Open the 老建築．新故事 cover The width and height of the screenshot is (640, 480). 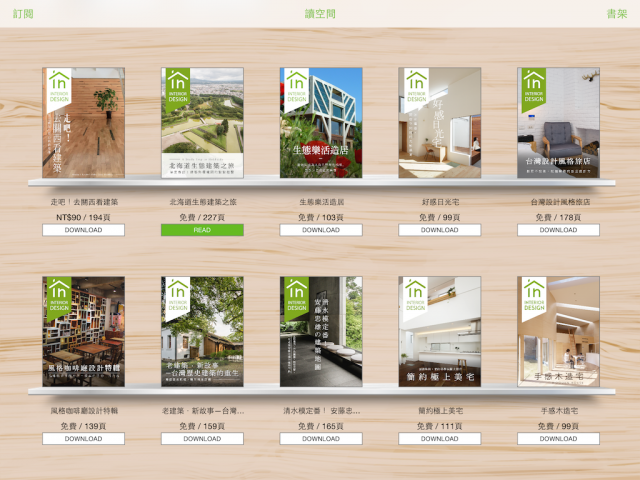202,331
